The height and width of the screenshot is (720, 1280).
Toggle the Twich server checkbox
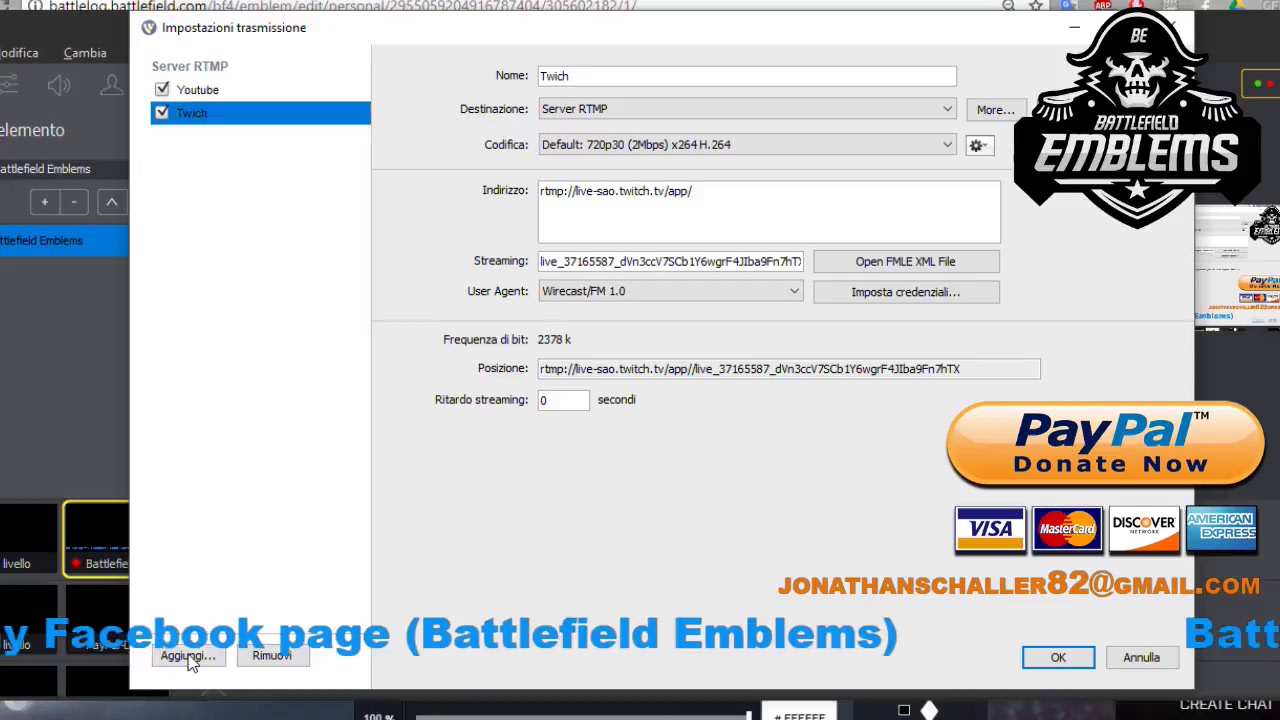click(162, 113)
